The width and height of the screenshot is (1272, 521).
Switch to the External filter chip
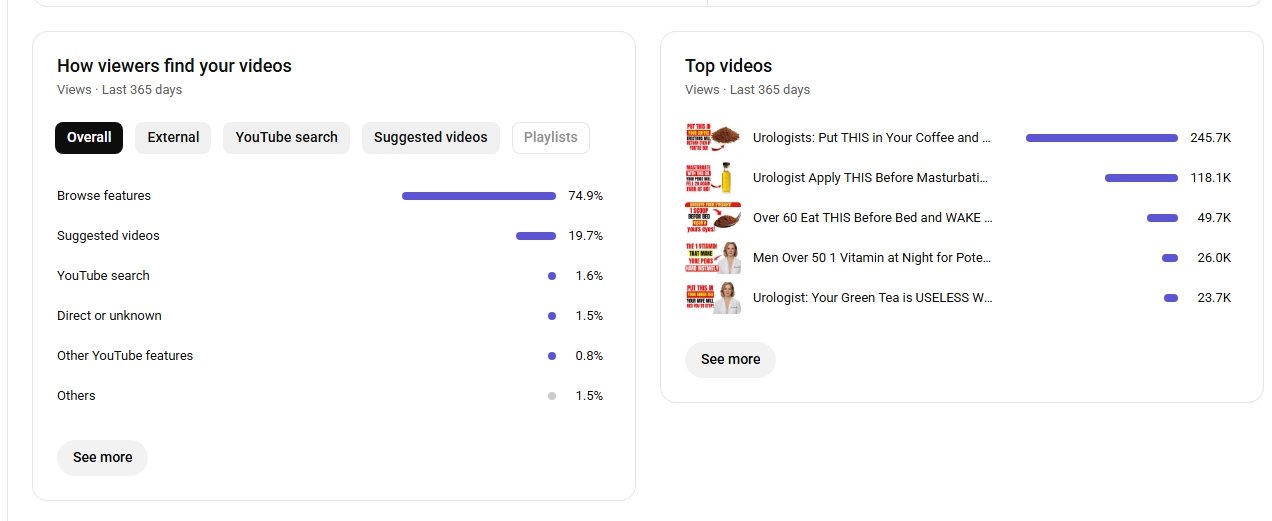tap(173, 138)
